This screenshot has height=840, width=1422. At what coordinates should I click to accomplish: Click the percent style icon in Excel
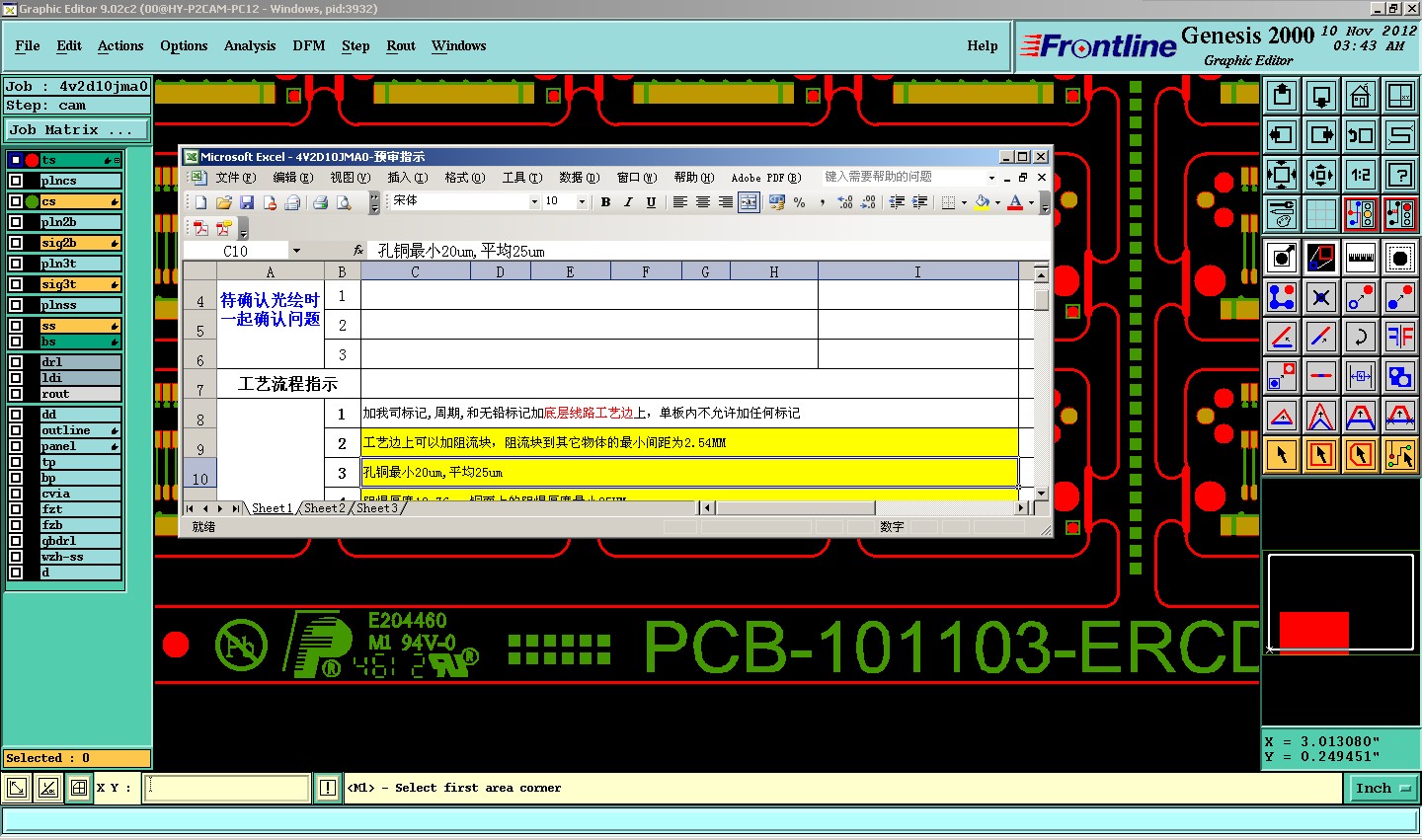(799, 202)
